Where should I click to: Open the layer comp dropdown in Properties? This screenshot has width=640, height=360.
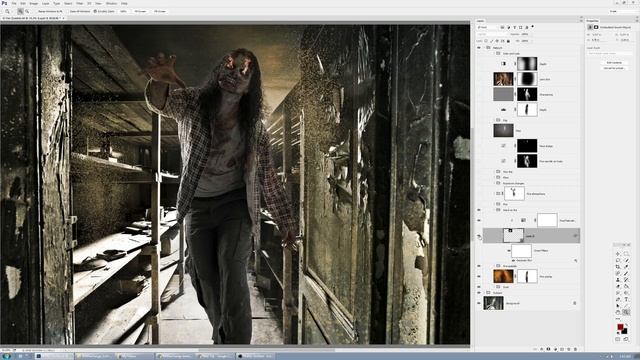(609, 53)
